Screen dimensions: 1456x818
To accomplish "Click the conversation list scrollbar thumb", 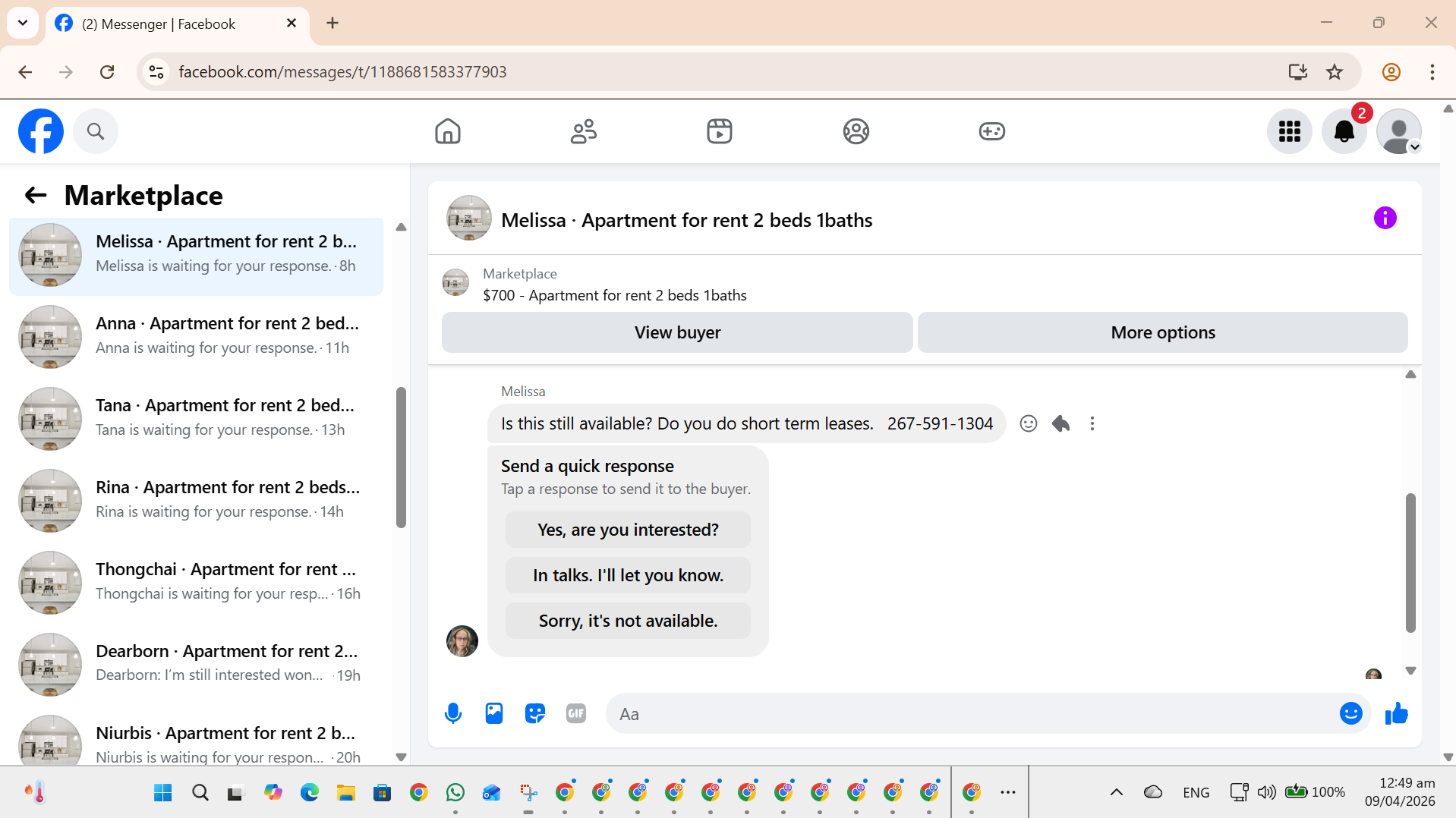I will point(401,458).
